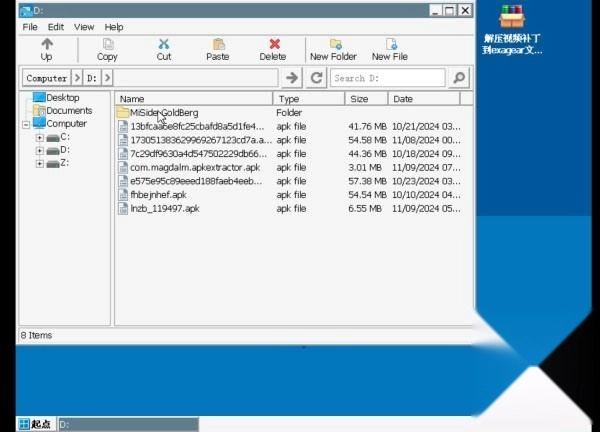Expand the Z: drive tree node
Screen dimensions: 600x432
(x=40, y=163)
